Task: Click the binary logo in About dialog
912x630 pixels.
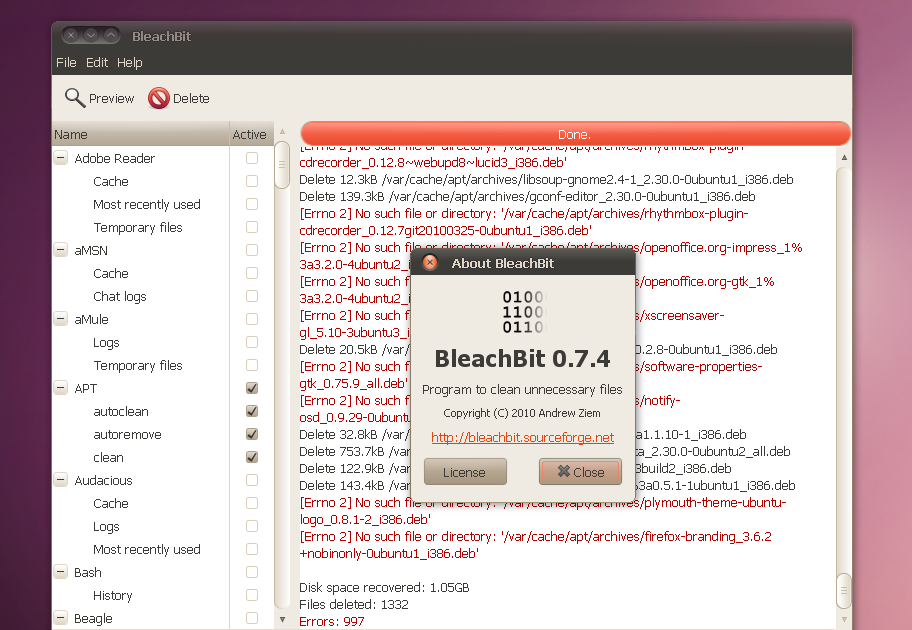Action: click(x=522, y=312)
